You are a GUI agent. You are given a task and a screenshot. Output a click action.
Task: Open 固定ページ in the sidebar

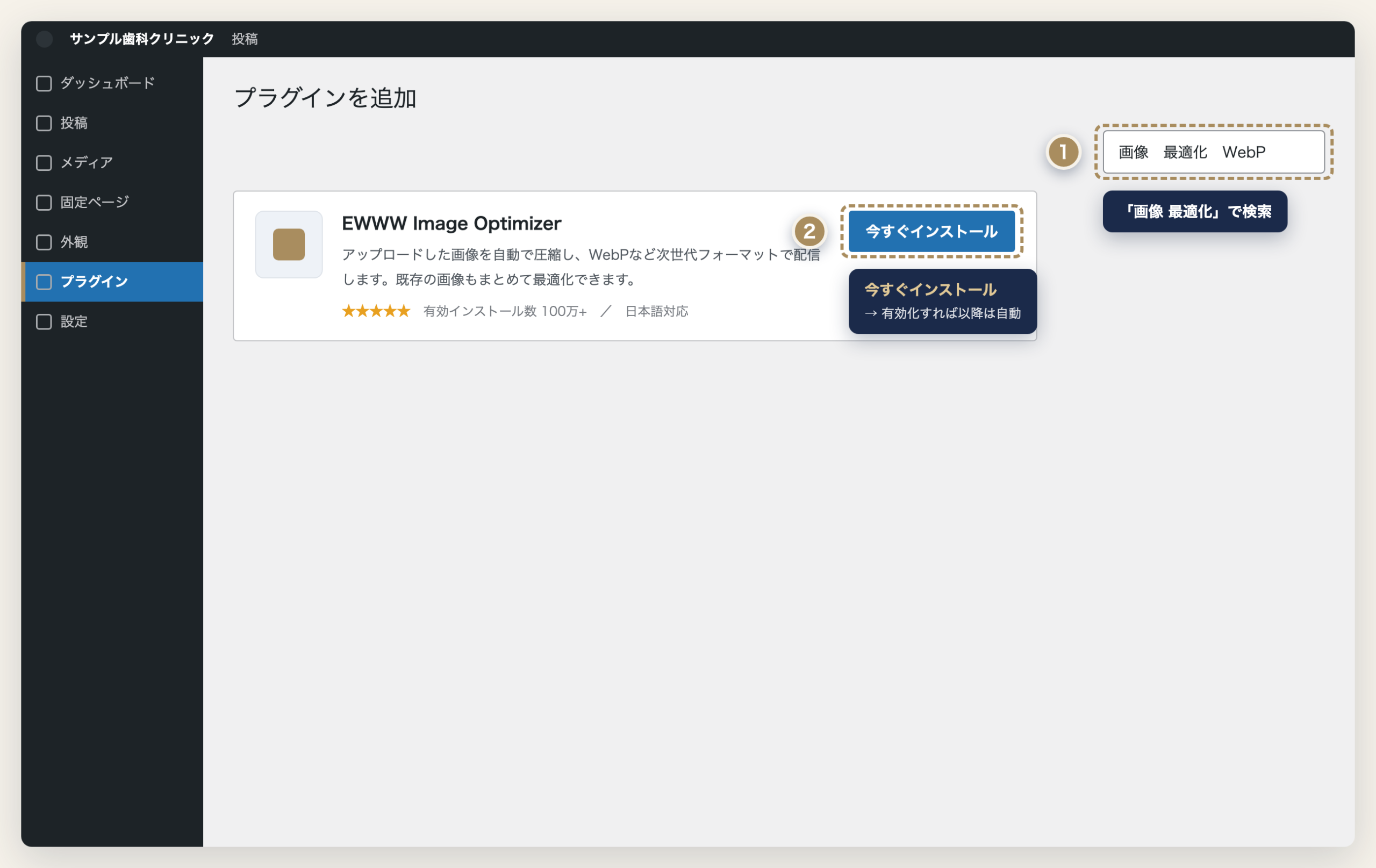pyautogui.click(x=112, y=202)
